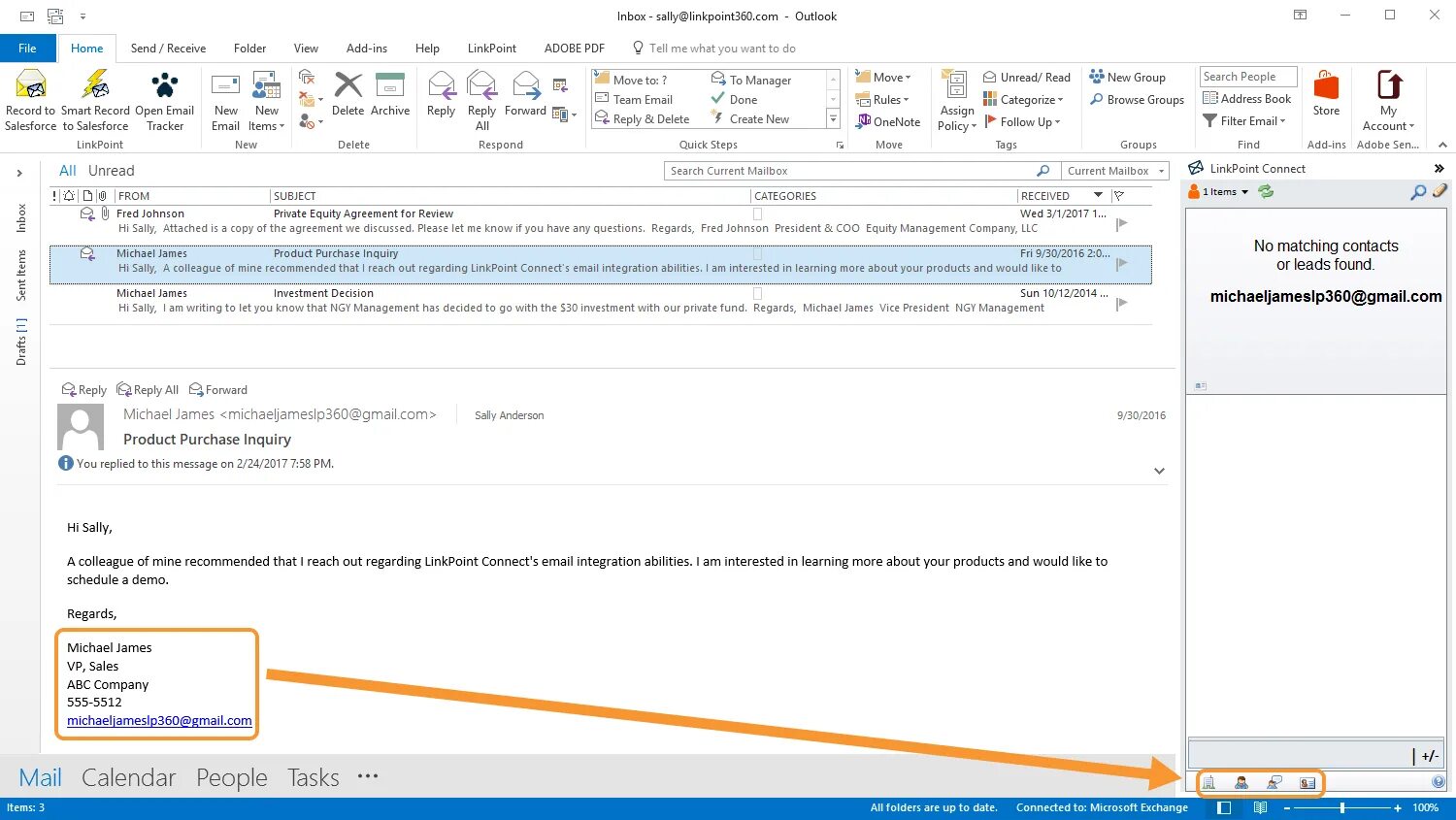Screen dimensions: 1456x820
Task: Click Browse Groups
Action: (1137, 99)
